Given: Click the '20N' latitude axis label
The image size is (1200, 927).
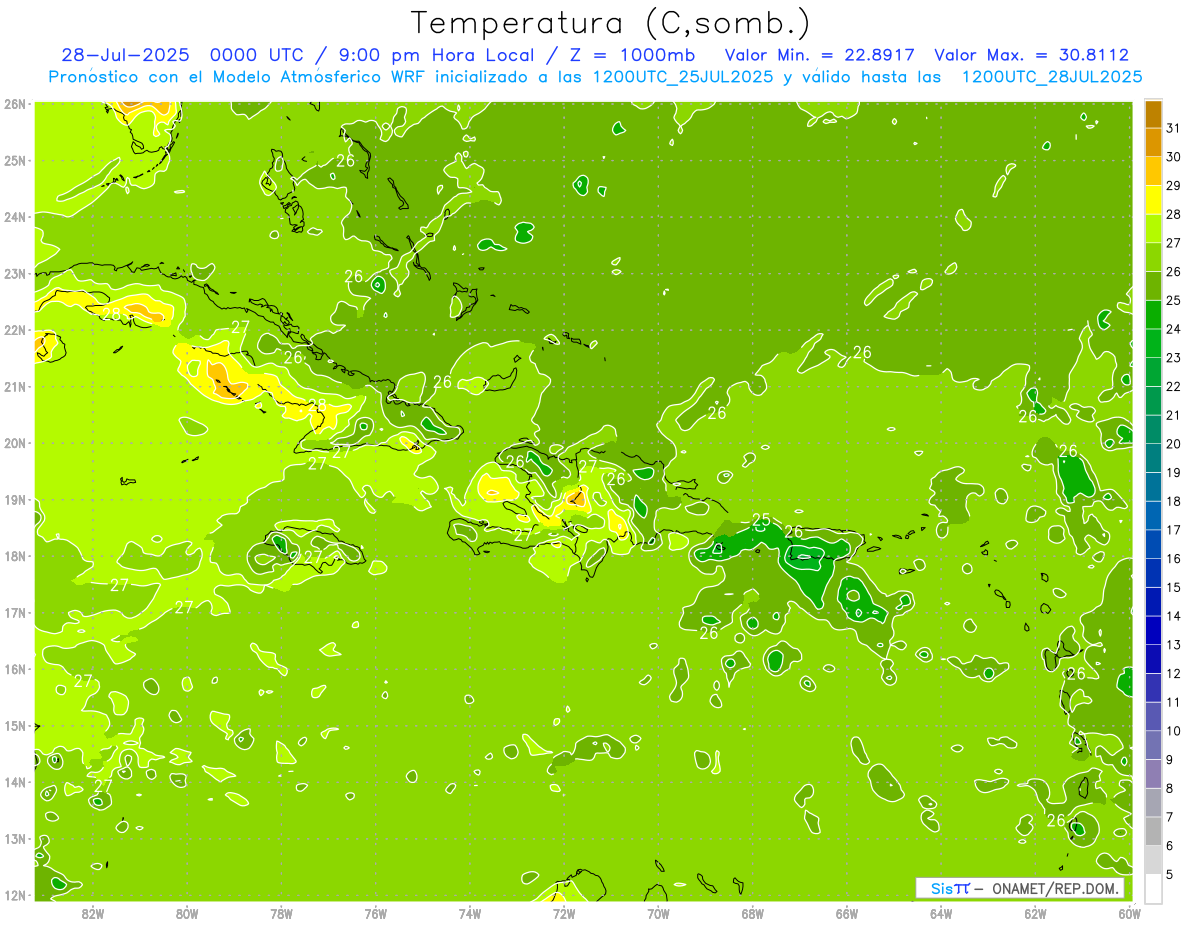Looking at the screenshot, I should [16, 443].
